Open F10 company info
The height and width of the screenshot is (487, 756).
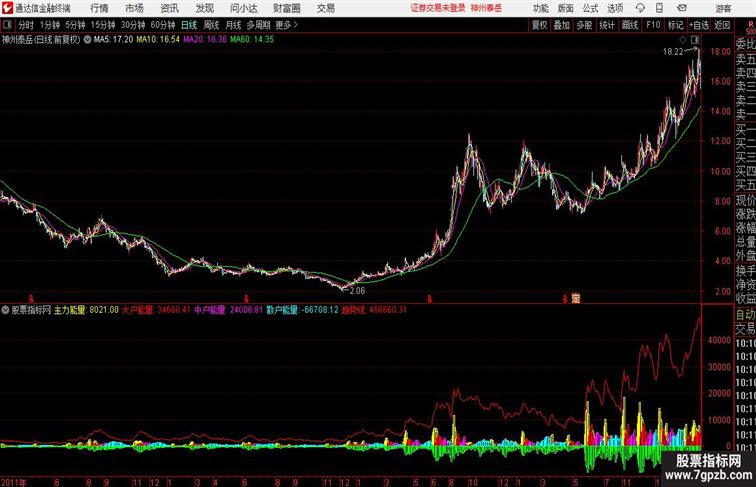[x=653, y=25]
